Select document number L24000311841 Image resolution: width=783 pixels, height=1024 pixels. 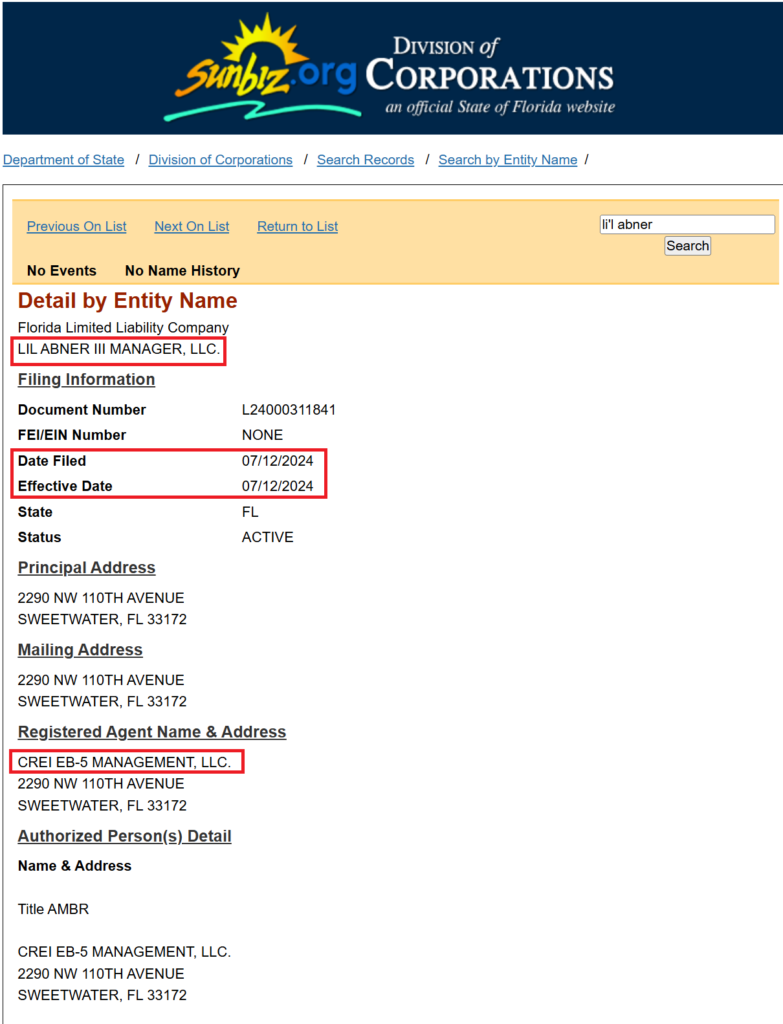tap(289, 410)
